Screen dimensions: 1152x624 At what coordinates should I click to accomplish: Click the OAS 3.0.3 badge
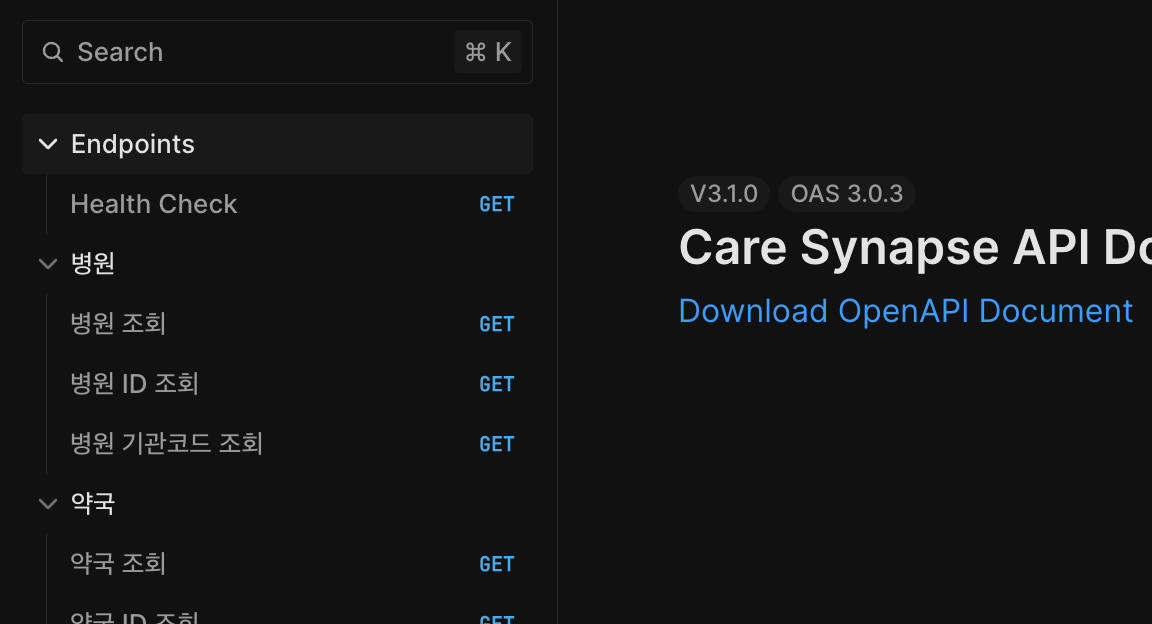point(846,194)
